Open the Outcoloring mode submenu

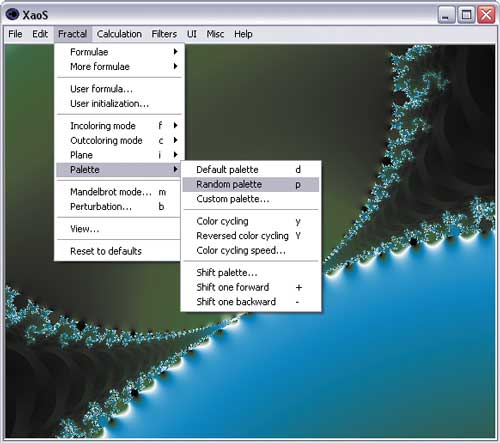[119, 140]
